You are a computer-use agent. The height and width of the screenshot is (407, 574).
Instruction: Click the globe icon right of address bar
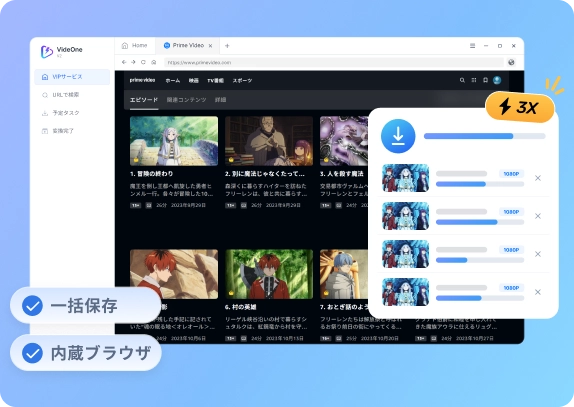coord(511,62)
